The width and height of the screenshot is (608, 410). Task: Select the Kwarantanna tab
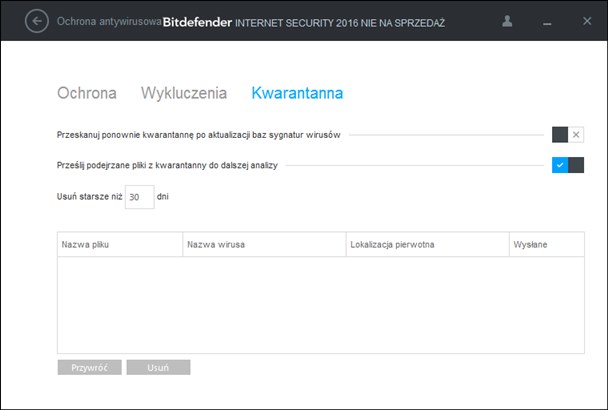(x=297, y=93)
